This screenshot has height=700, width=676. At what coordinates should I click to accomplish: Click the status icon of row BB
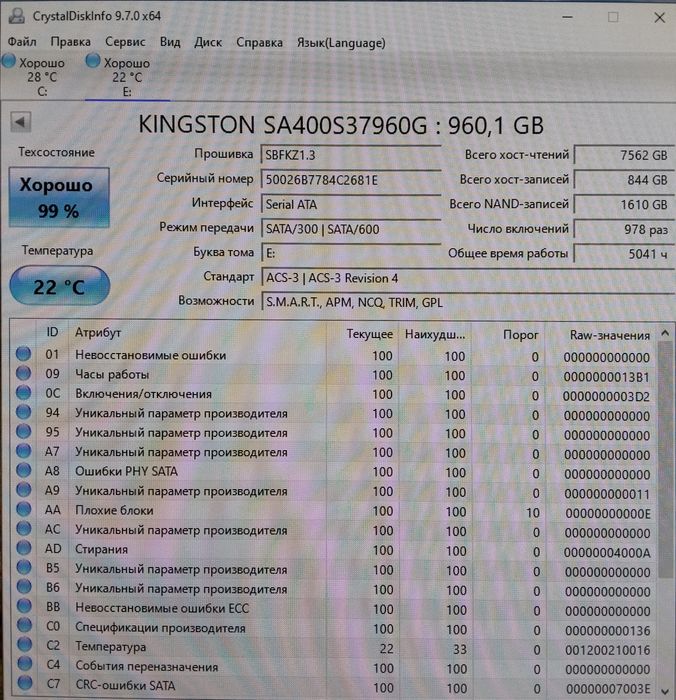[24, 606]
